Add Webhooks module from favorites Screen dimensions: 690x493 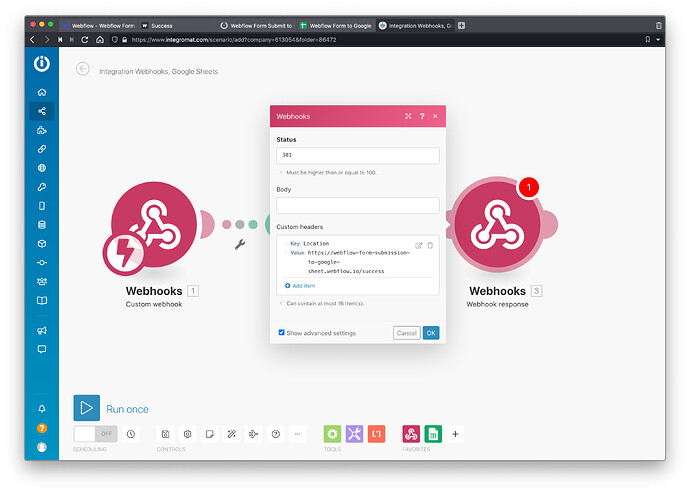(411, 434)
